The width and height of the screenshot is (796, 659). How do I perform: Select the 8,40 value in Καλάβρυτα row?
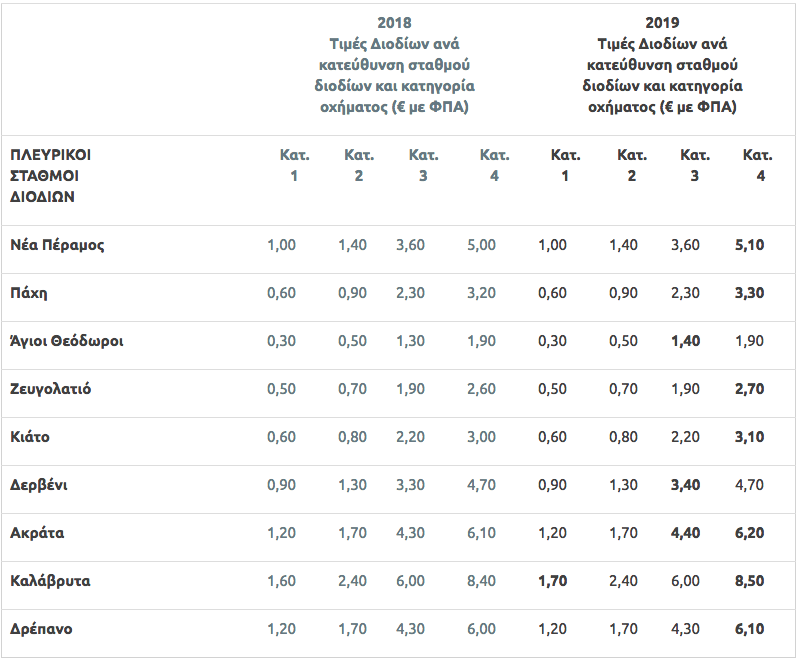click(481, 581)
